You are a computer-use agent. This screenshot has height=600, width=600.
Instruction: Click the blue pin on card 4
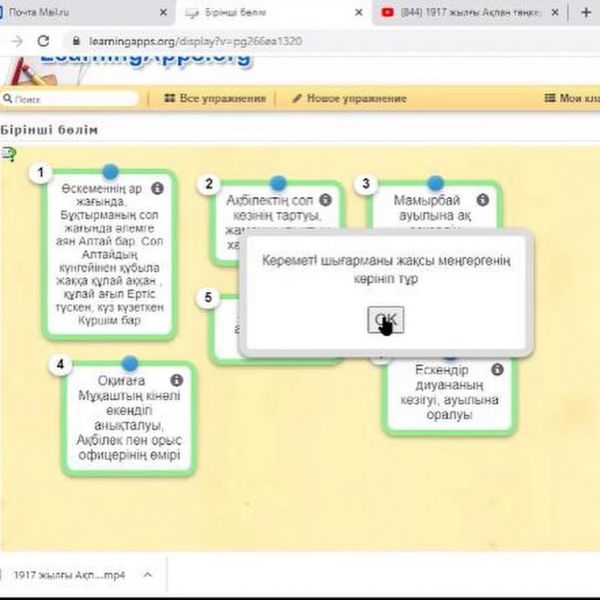(130, 363)
